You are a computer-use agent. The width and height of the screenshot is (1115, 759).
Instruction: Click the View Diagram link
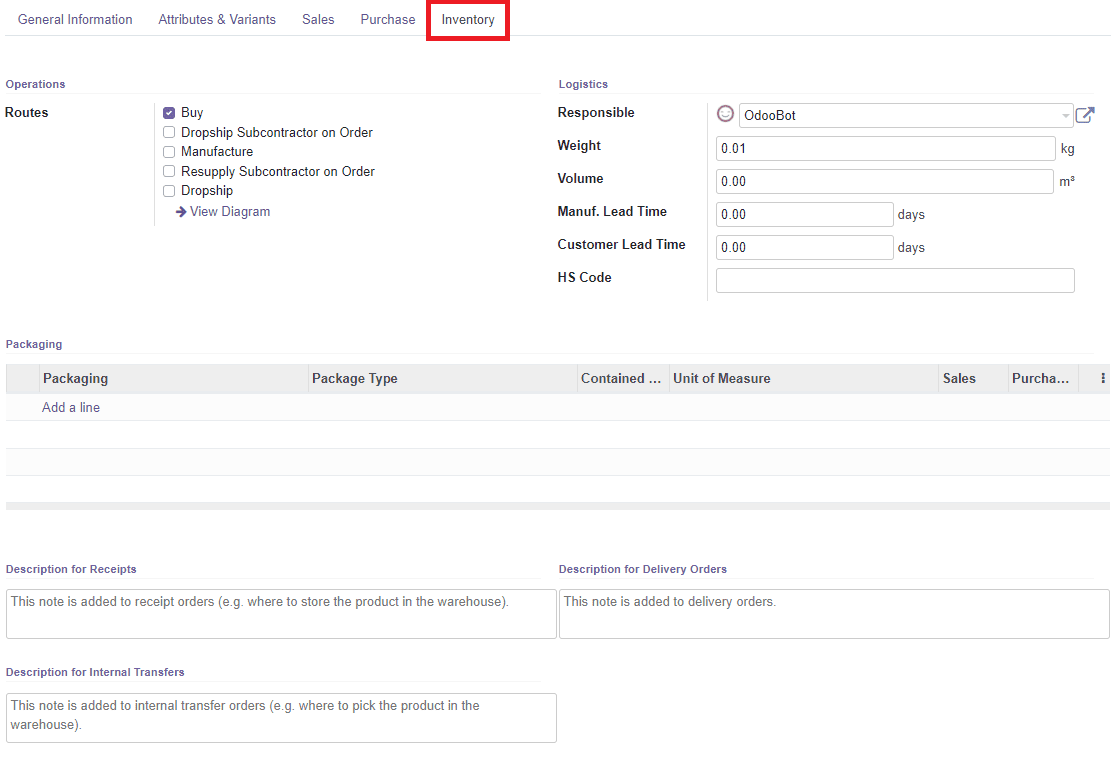pyautogui.click(x=228, y=211)
